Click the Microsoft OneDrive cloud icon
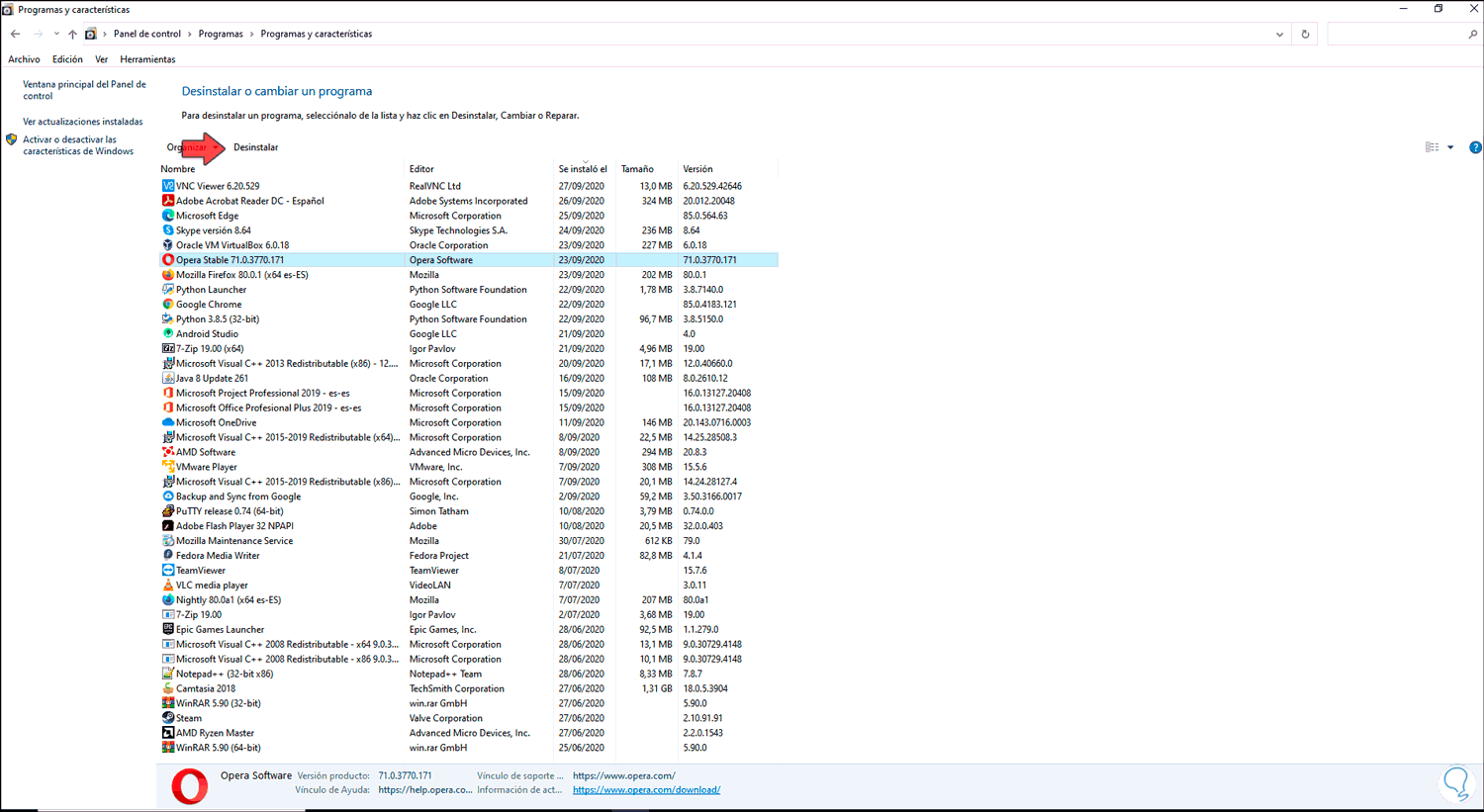Screen dimensions: 1484x812 click(x=168, y=422)
